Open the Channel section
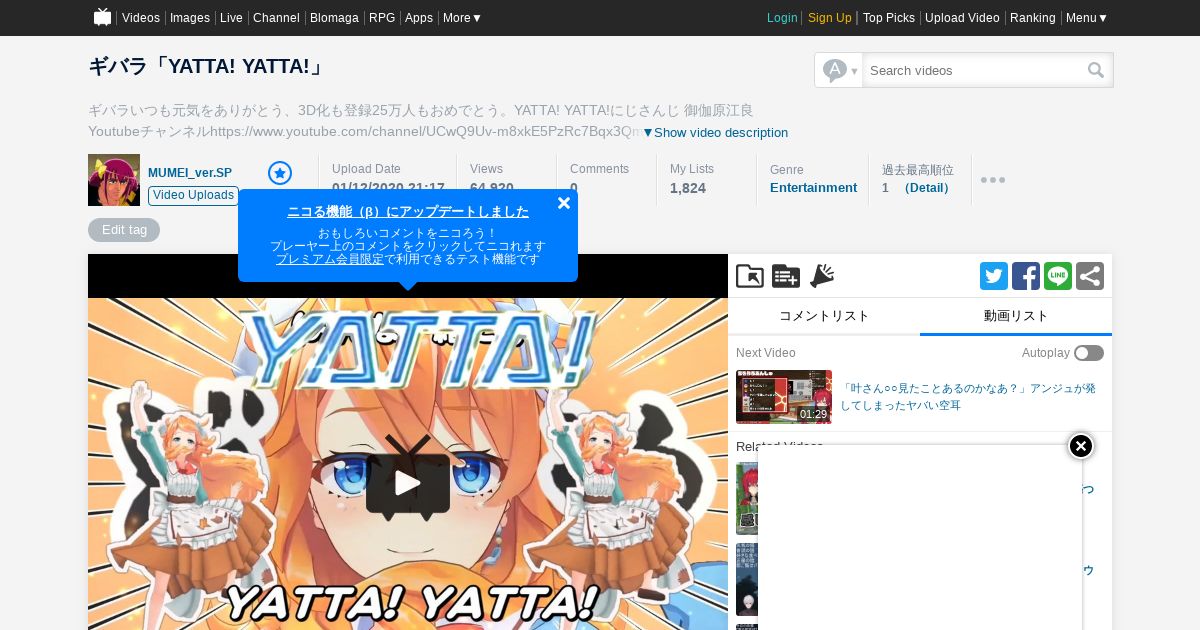Image resolution: width=1200 pixels, height=630 pixels. tap(276, 18)
